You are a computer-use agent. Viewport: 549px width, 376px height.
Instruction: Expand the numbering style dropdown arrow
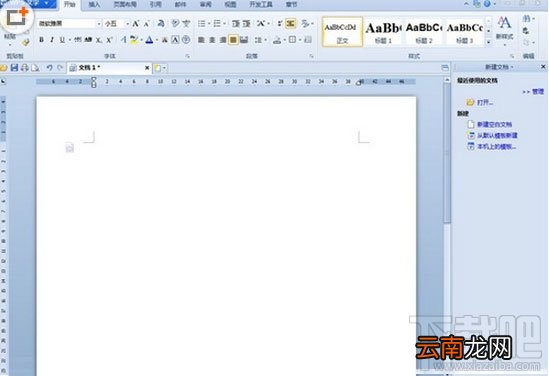(x=224, y=23)
